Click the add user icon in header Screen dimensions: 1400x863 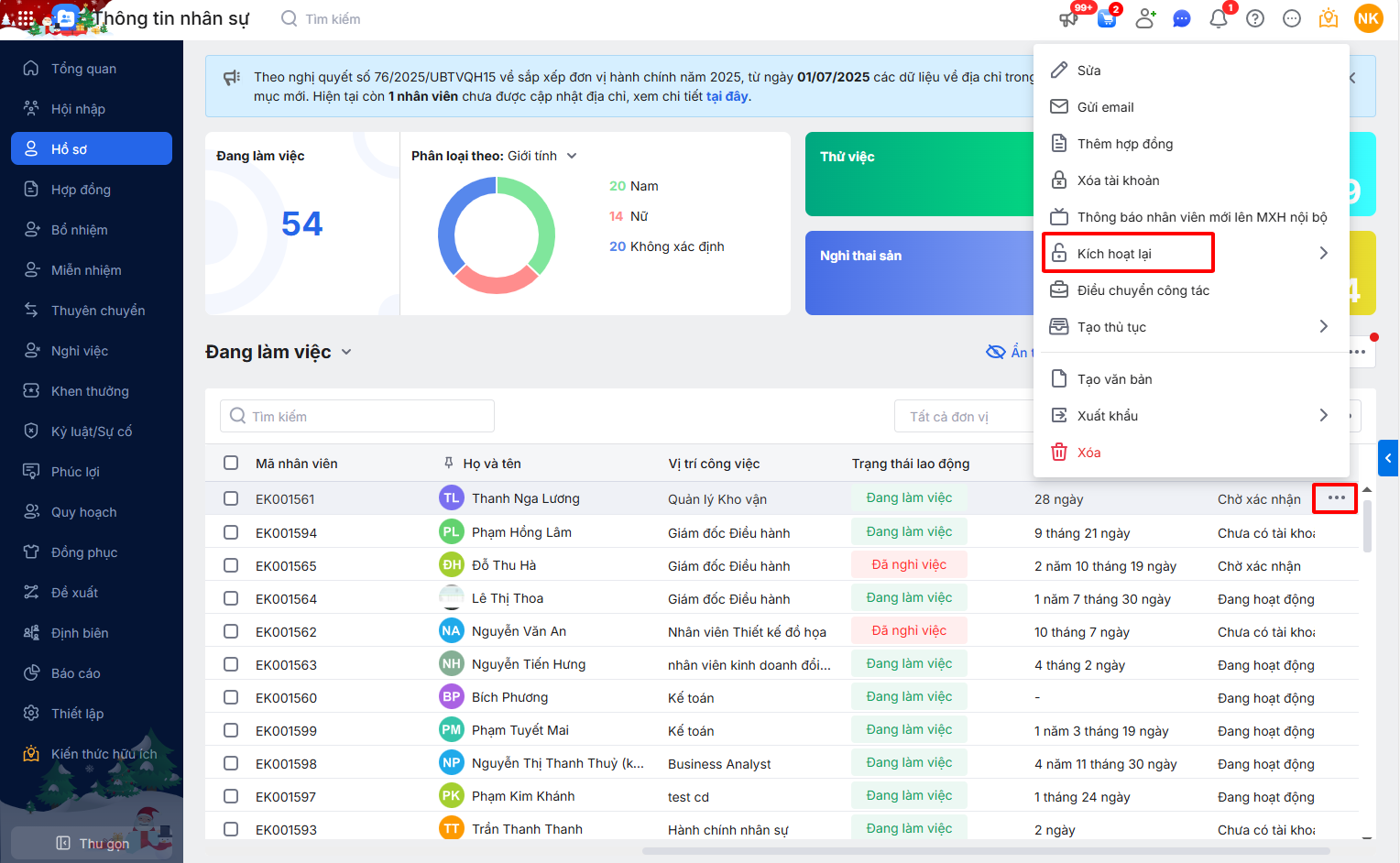[1144, 18]
